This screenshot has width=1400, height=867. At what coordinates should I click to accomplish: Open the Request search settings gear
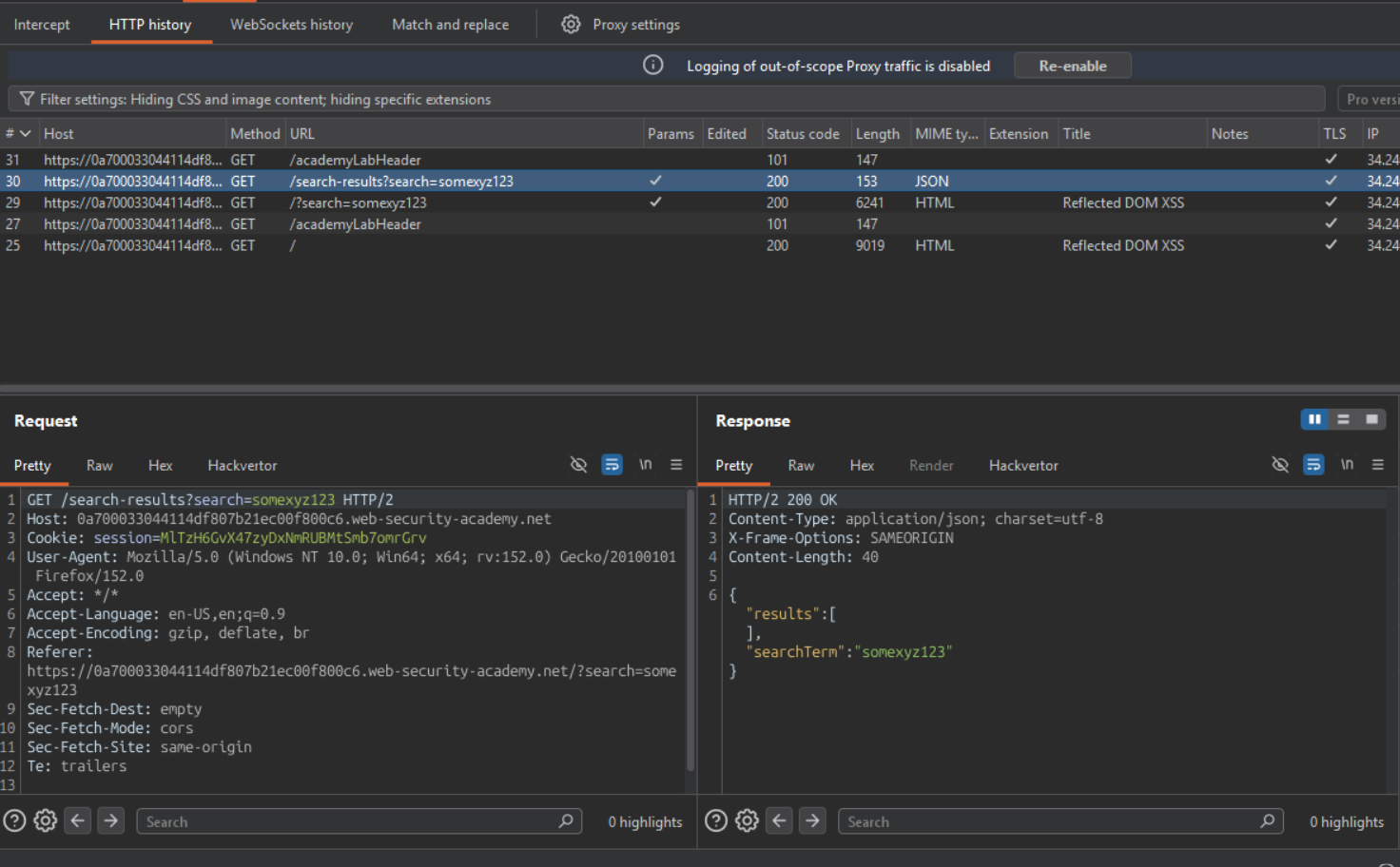tap(46, 820)
